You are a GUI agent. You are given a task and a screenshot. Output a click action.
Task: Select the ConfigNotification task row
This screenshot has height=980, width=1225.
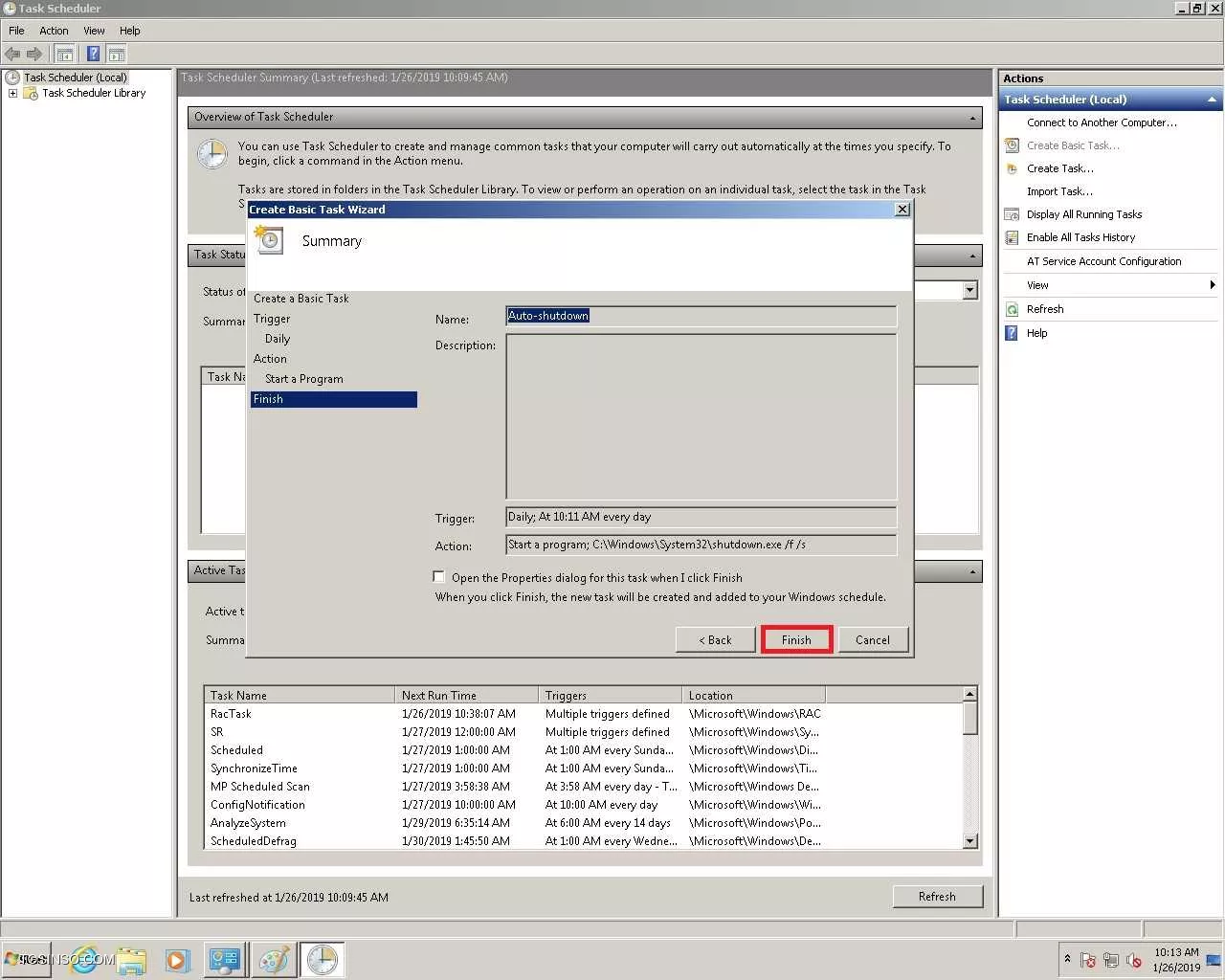click(x=584, y=805)
